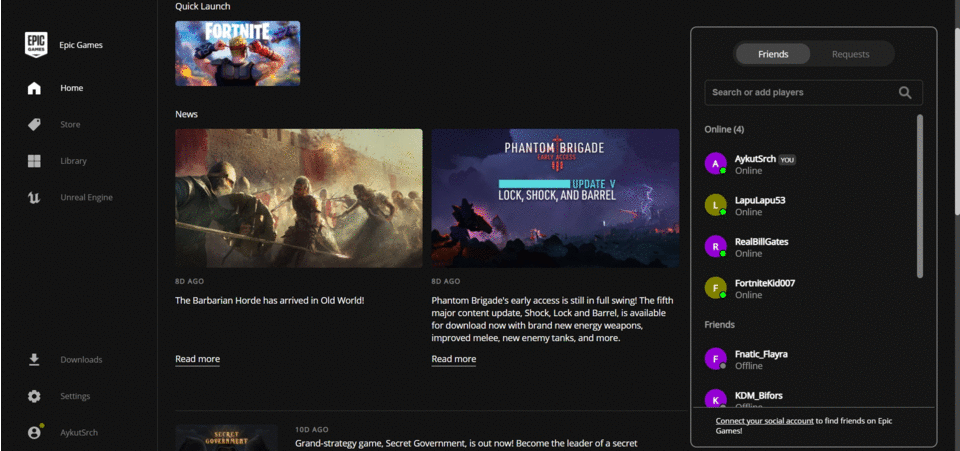Launch Fortnite from Quick Launch thumbnail
This screenshot has height=451, width=960.
click(238, 53)
